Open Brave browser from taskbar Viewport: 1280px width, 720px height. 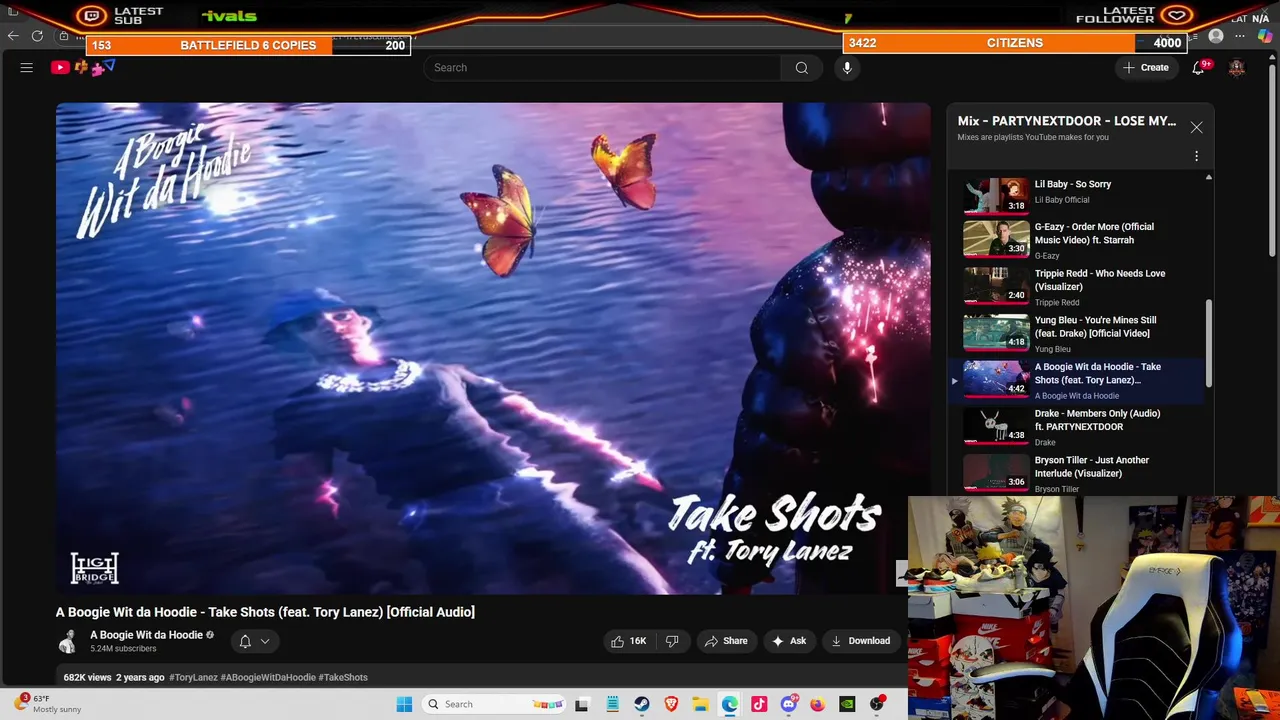pyautogui.click(x=671, y=704)
